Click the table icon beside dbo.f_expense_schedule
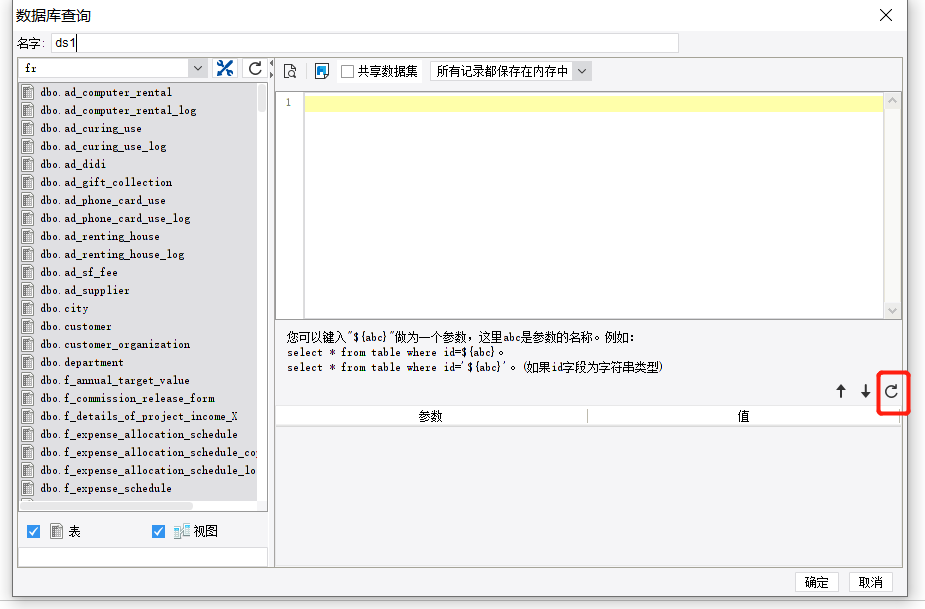The image size is (925, 609). 28,488
